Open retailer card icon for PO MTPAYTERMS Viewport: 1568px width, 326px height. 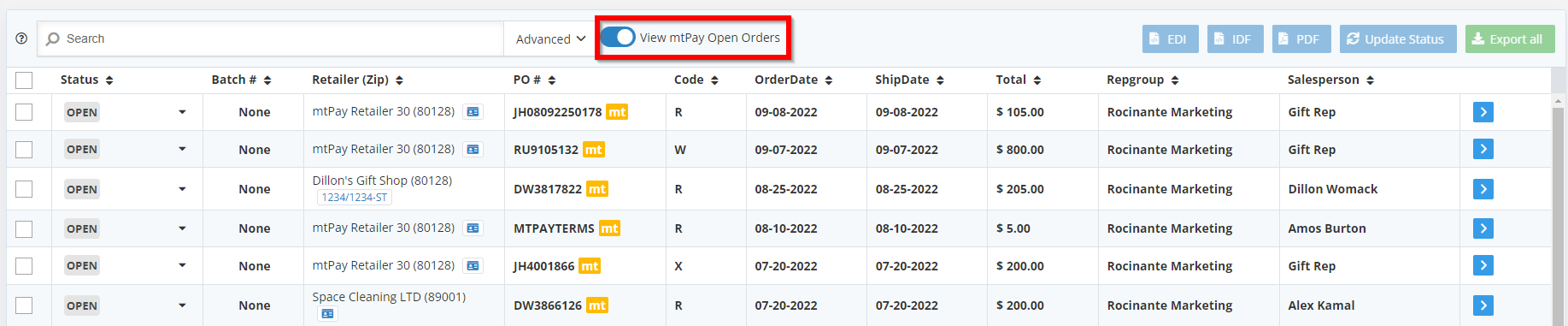(473, 228)
